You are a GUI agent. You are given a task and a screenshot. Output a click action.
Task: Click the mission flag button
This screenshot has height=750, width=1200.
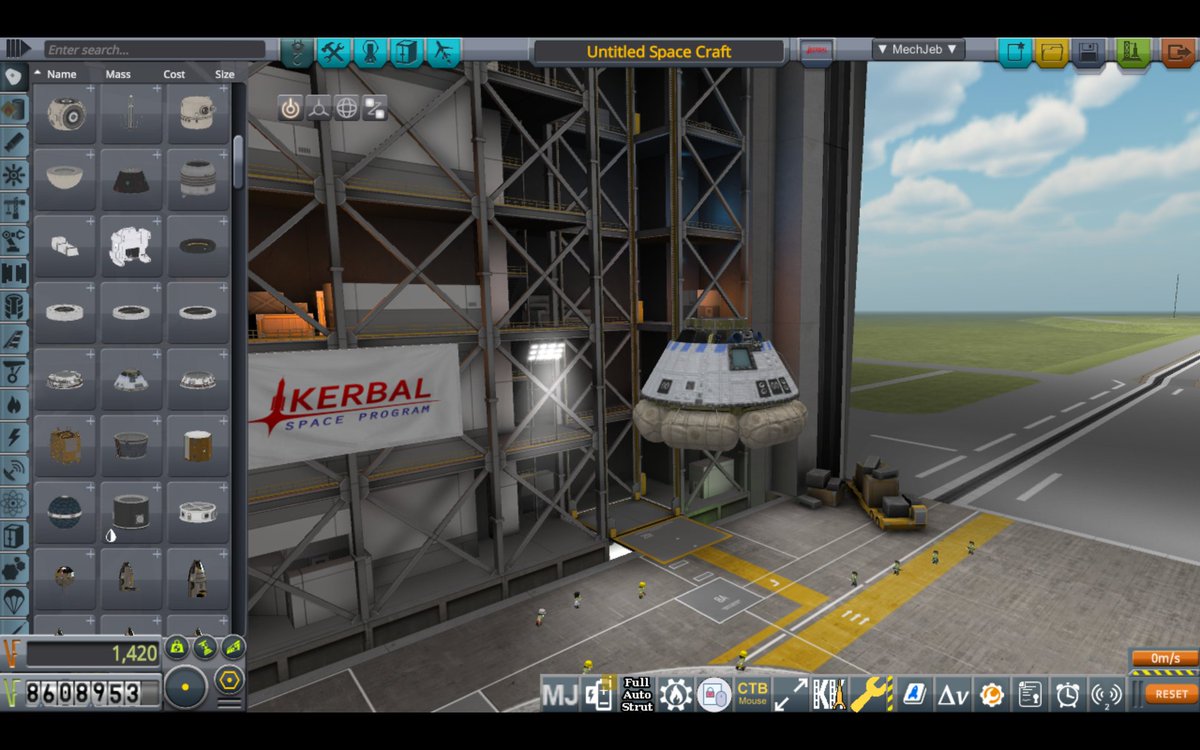tap(817, 51)
